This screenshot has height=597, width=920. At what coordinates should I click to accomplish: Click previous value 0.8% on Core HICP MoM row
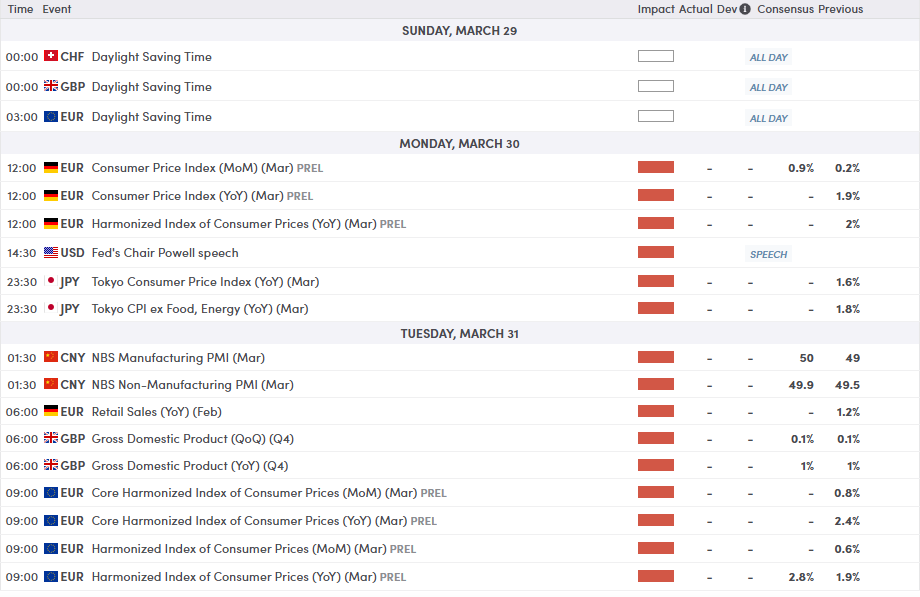click(x=847, y=493)
